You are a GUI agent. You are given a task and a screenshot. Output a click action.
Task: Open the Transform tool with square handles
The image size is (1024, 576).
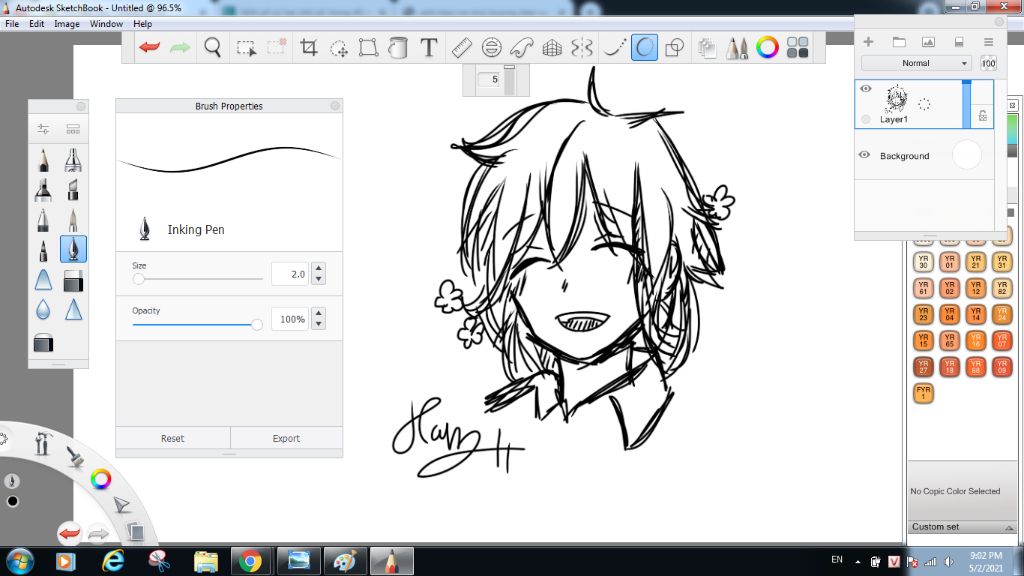(368, 48)
